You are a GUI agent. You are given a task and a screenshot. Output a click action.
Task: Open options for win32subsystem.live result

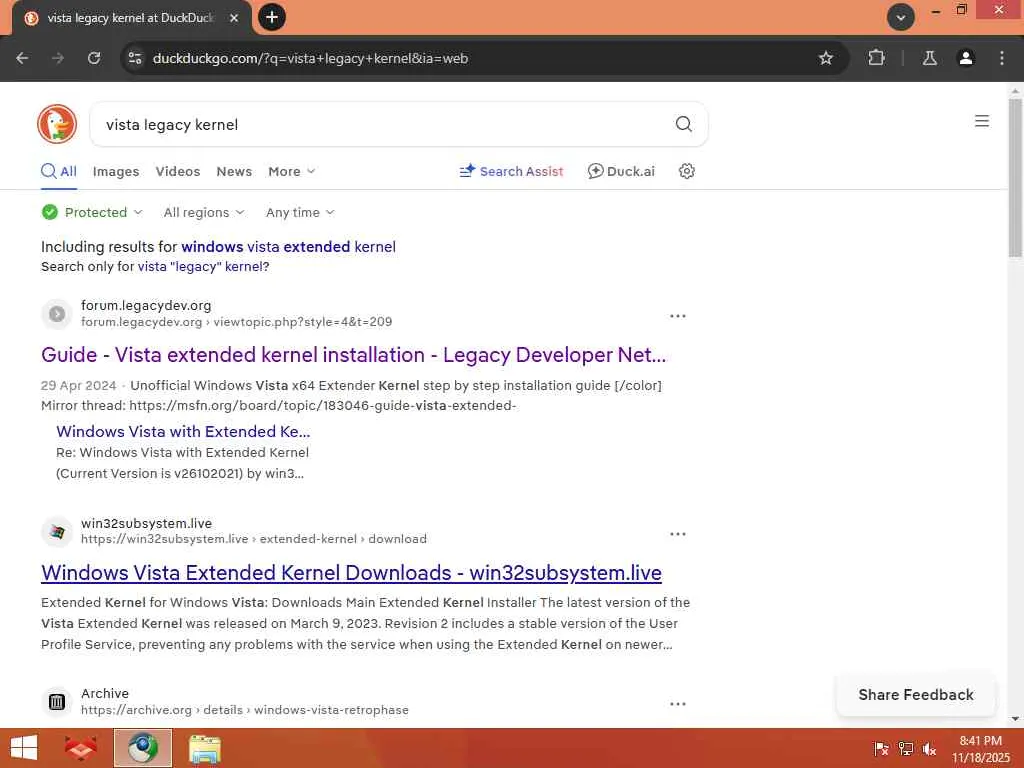pos(677,534)
